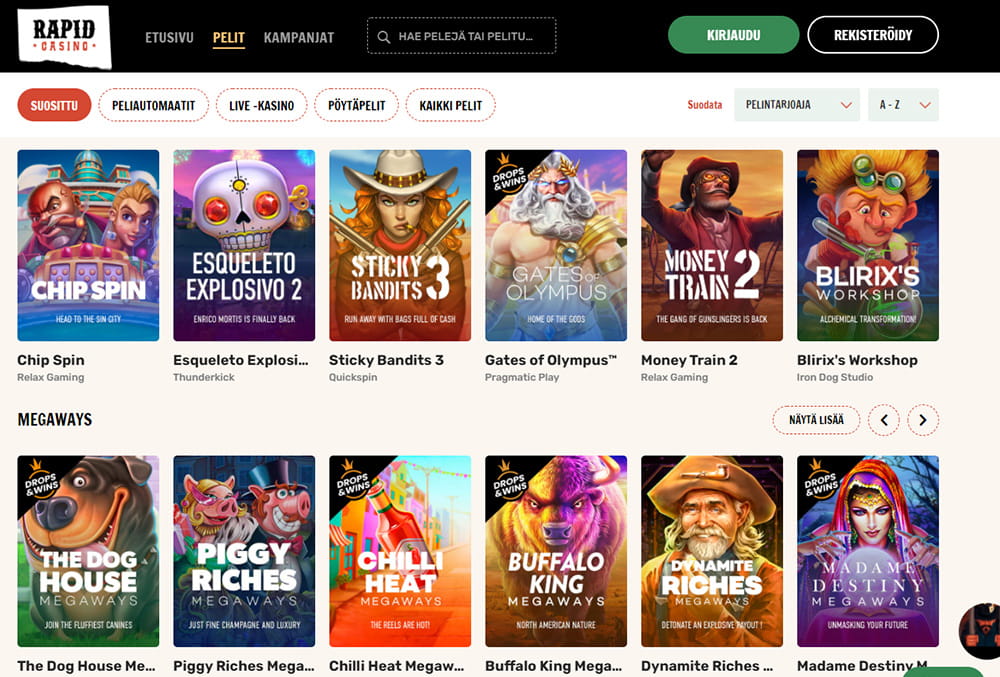Open the Pelintarjoaja provider dropdown
The width and height of the screenshot is (1000, 677).
coord(797,105)
